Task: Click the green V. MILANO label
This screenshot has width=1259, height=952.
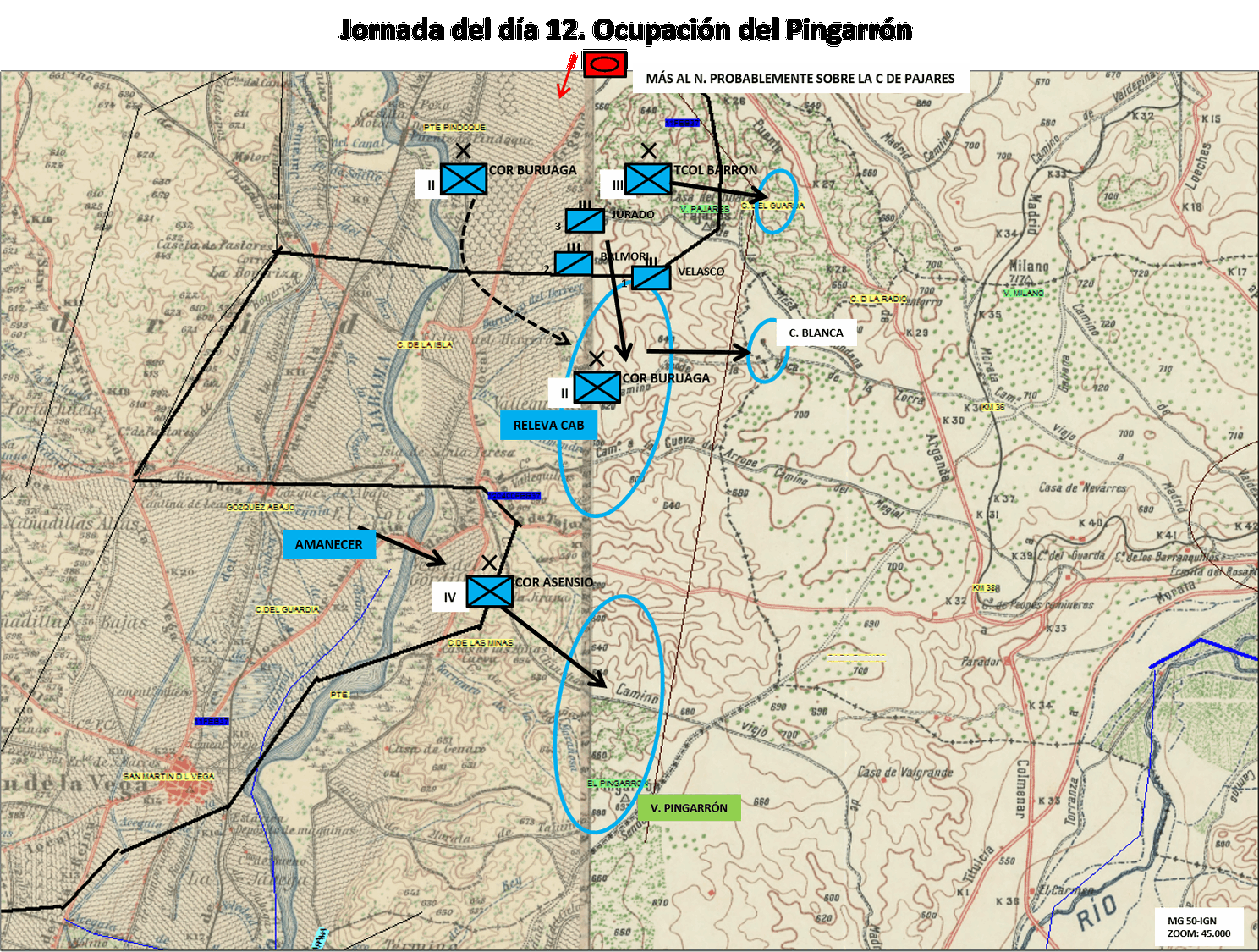Action: (1024, 293)
